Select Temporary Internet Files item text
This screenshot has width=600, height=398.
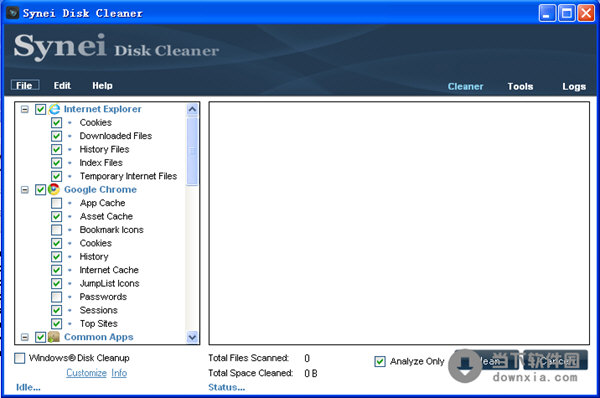pos(128,176)
